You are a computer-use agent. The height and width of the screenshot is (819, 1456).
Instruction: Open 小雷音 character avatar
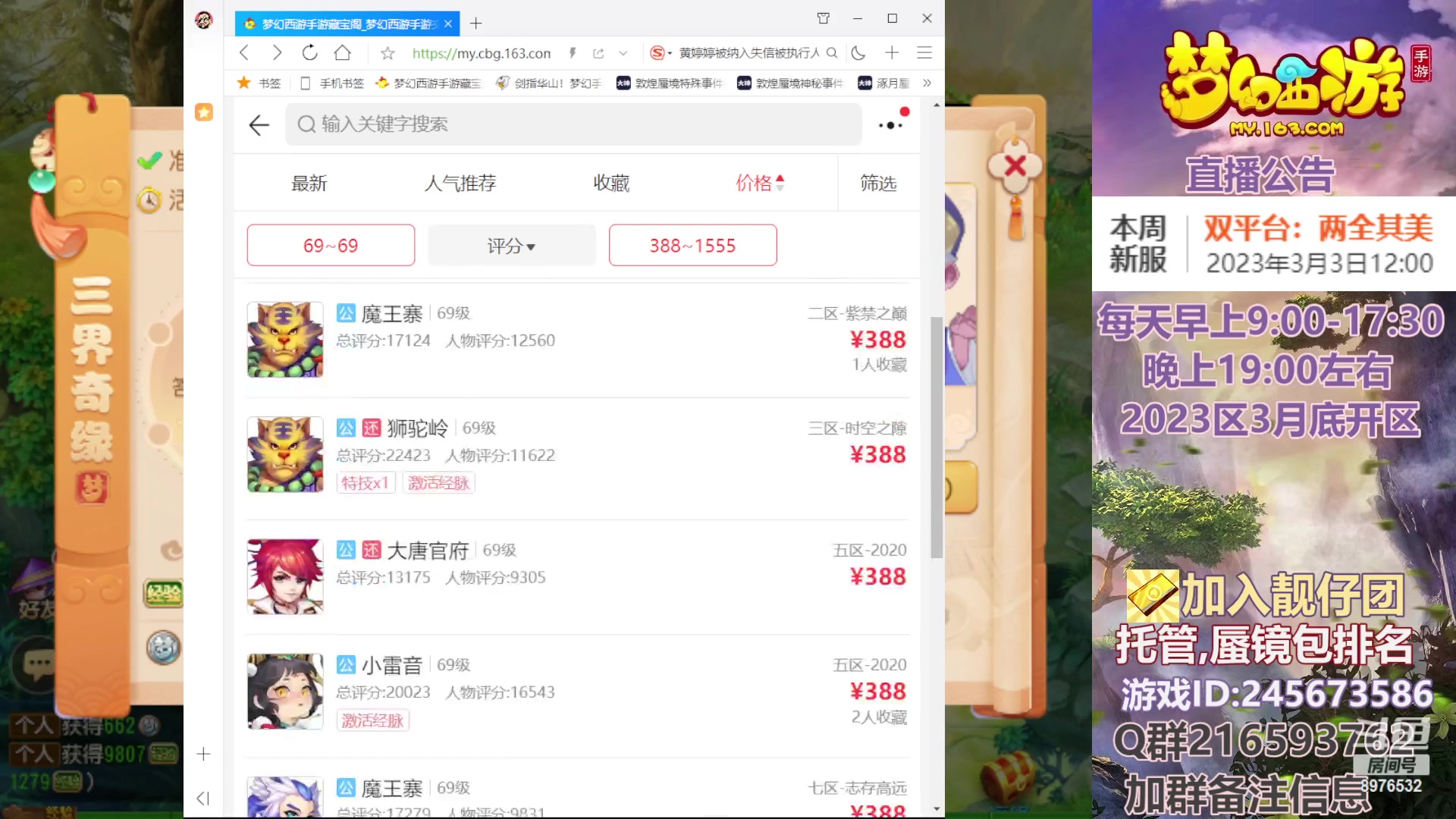pos(285,692)
